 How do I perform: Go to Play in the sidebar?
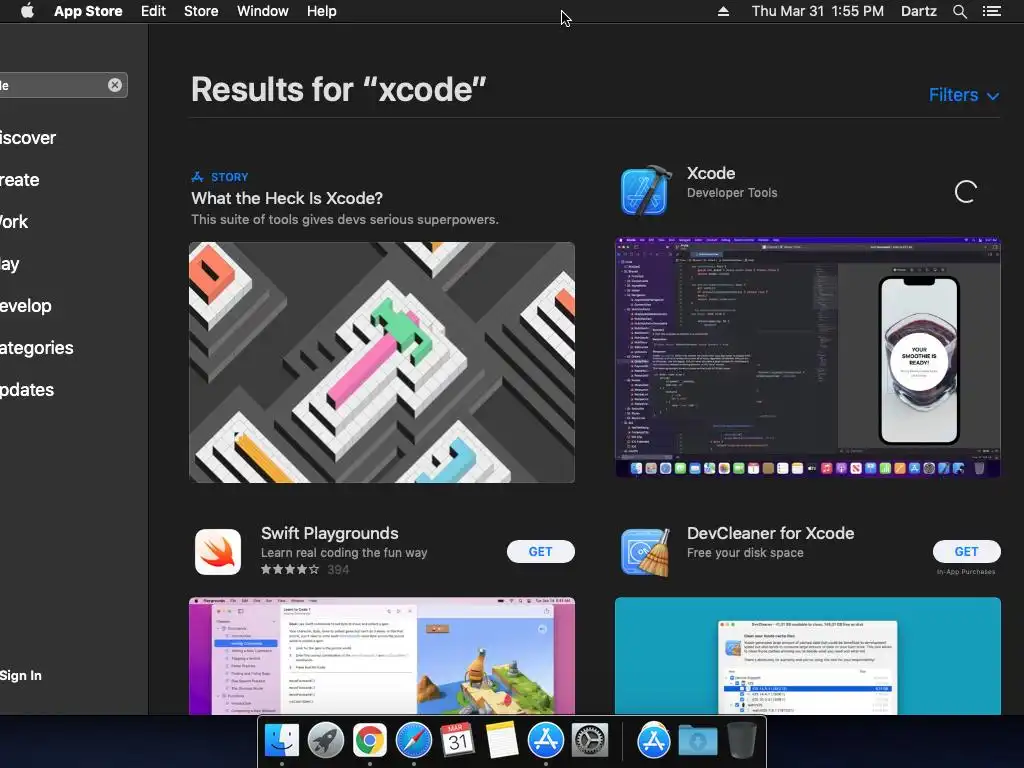pos(10,264)
